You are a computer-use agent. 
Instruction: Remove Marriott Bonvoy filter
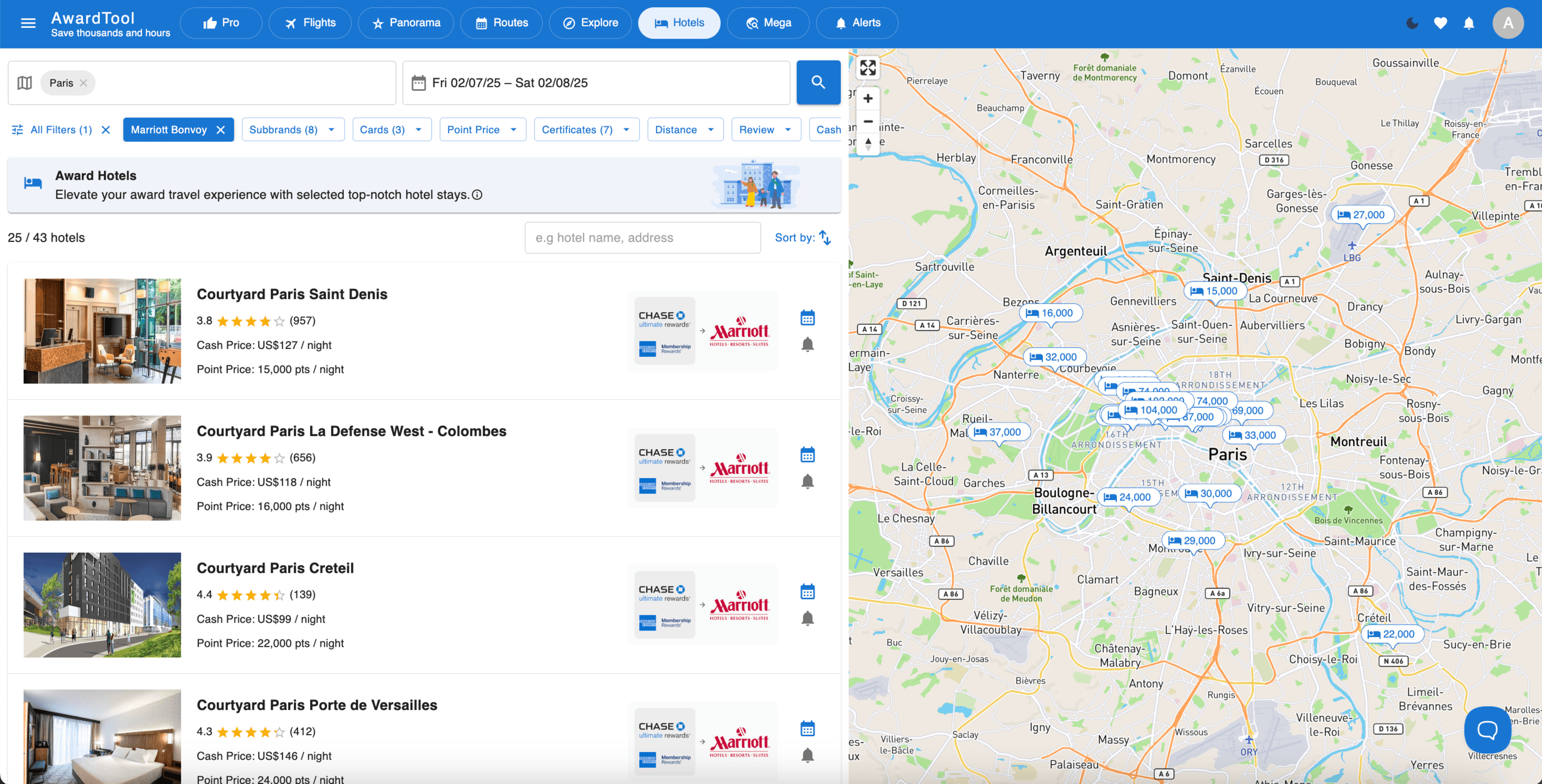pyautogui.click(x=221, y=129)
